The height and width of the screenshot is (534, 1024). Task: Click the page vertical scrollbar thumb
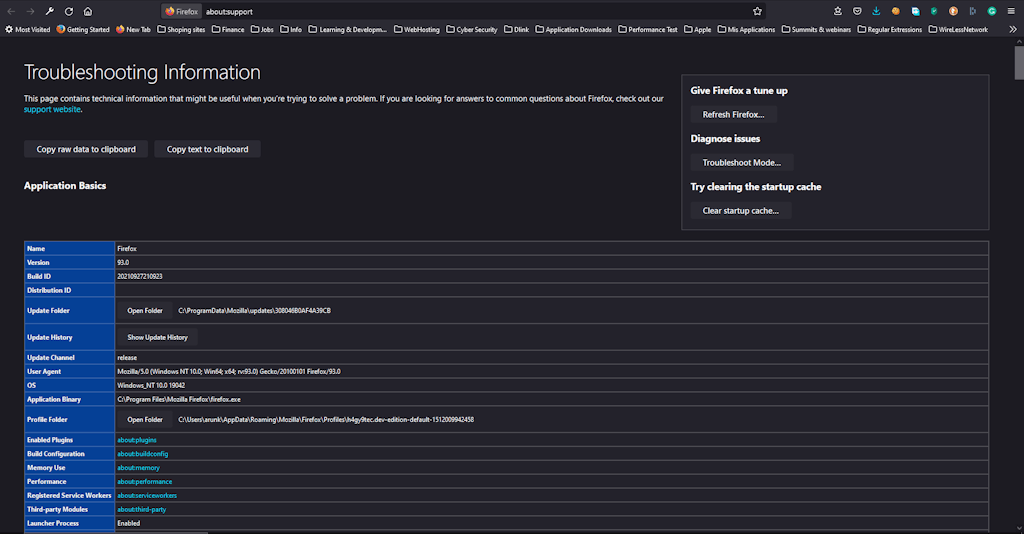(1019, 63)
